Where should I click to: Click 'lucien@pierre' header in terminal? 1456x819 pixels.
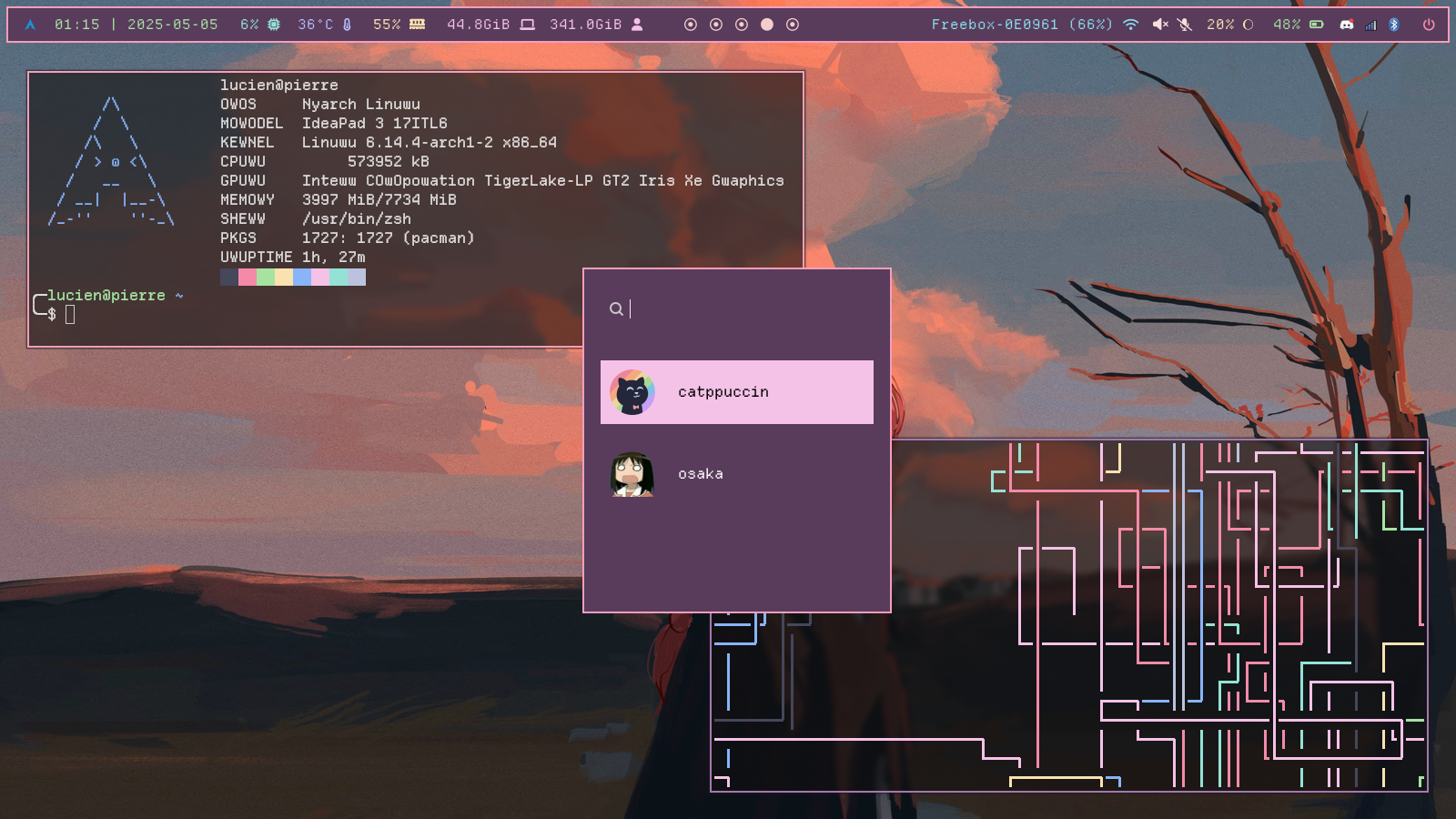(279, 86)
